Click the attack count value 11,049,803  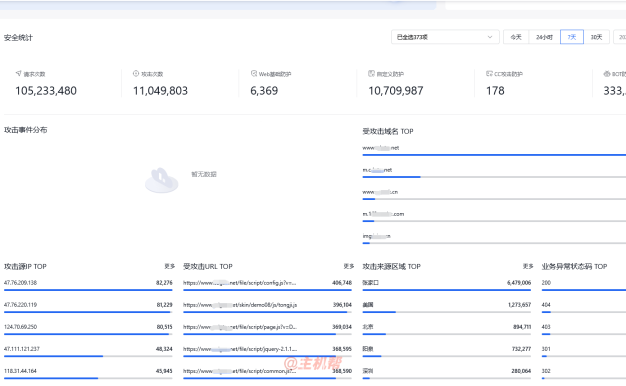160,91
